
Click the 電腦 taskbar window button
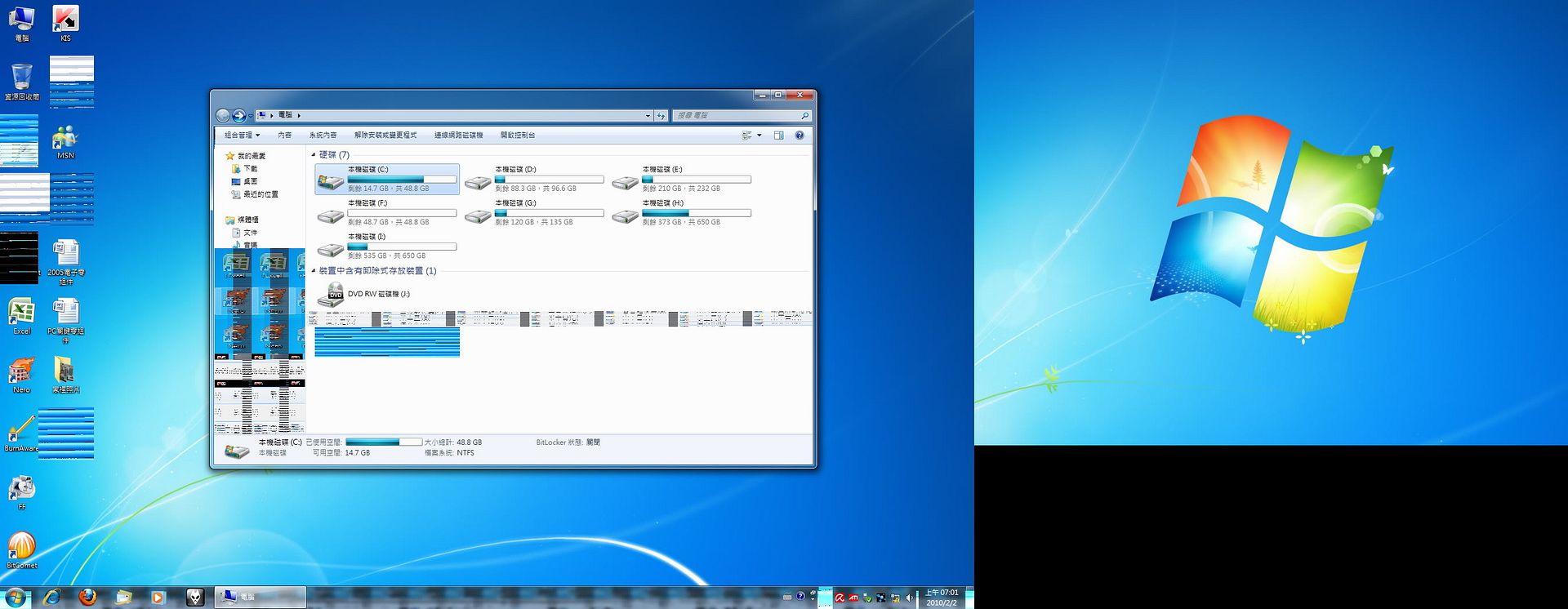[261, 598]
